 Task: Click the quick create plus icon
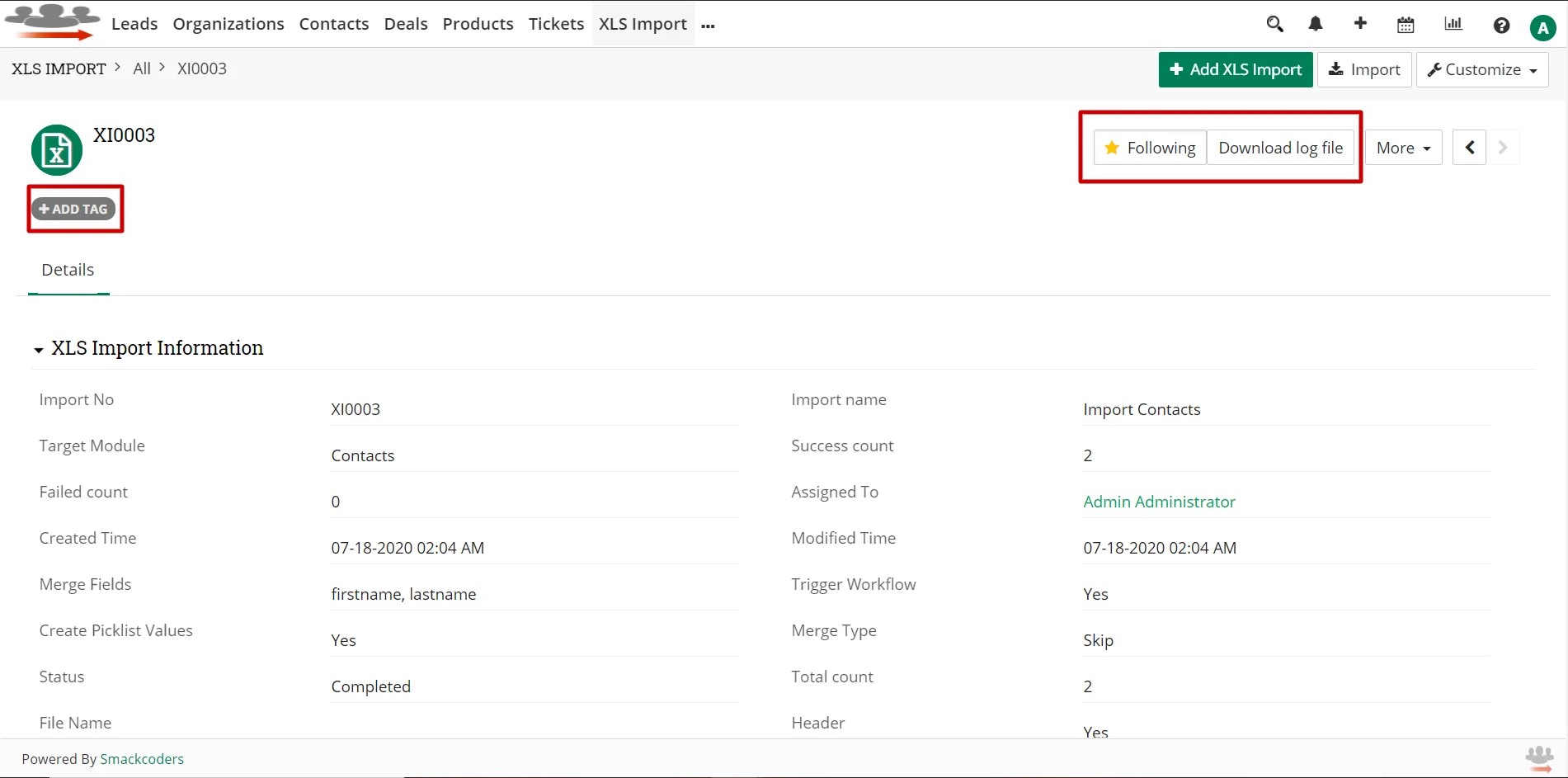click(x=1360, y=24)
